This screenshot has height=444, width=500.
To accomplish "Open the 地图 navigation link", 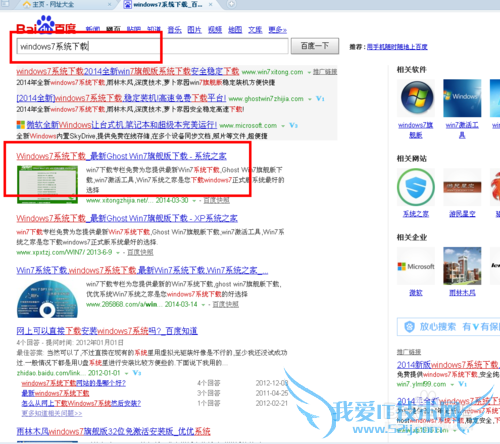I will (x=235, y=30).
